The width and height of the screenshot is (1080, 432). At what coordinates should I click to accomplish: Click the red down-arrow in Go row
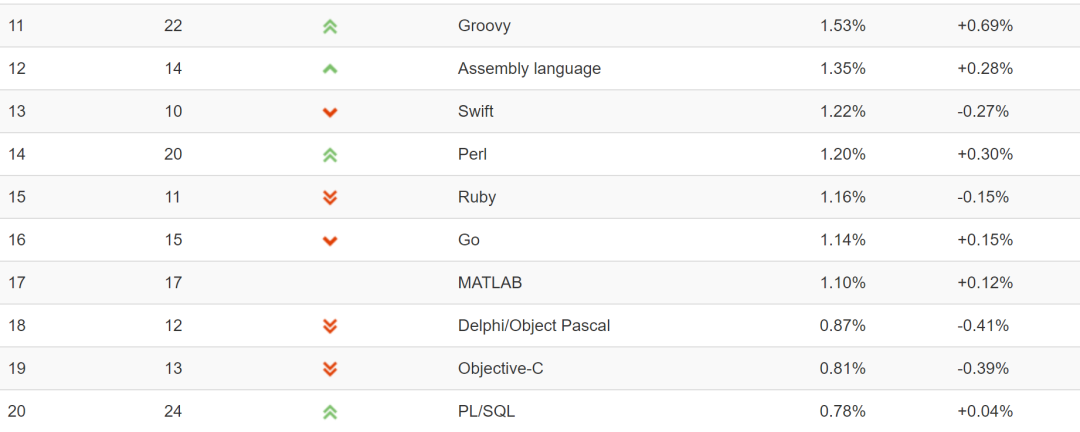pos(330,240)
